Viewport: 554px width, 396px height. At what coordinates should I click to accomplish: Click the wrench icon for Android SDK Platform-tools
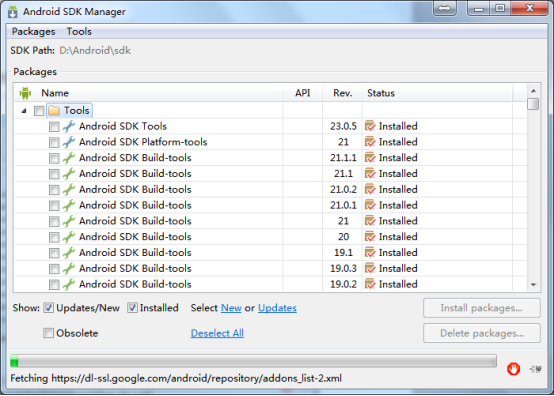[x=69, y=142]
